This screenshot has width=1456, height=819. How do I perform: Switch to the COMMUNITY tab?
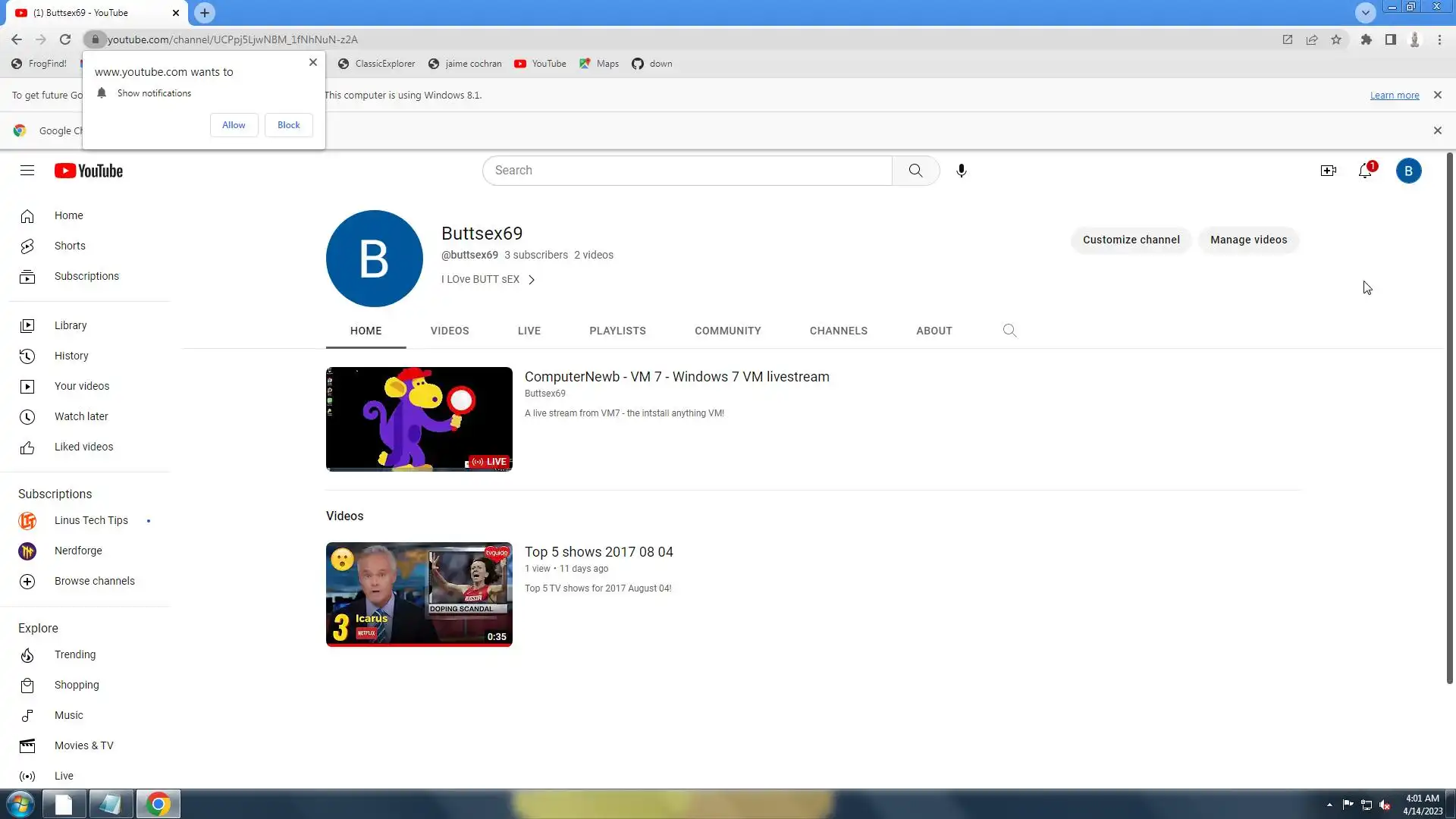pos(727,331)
